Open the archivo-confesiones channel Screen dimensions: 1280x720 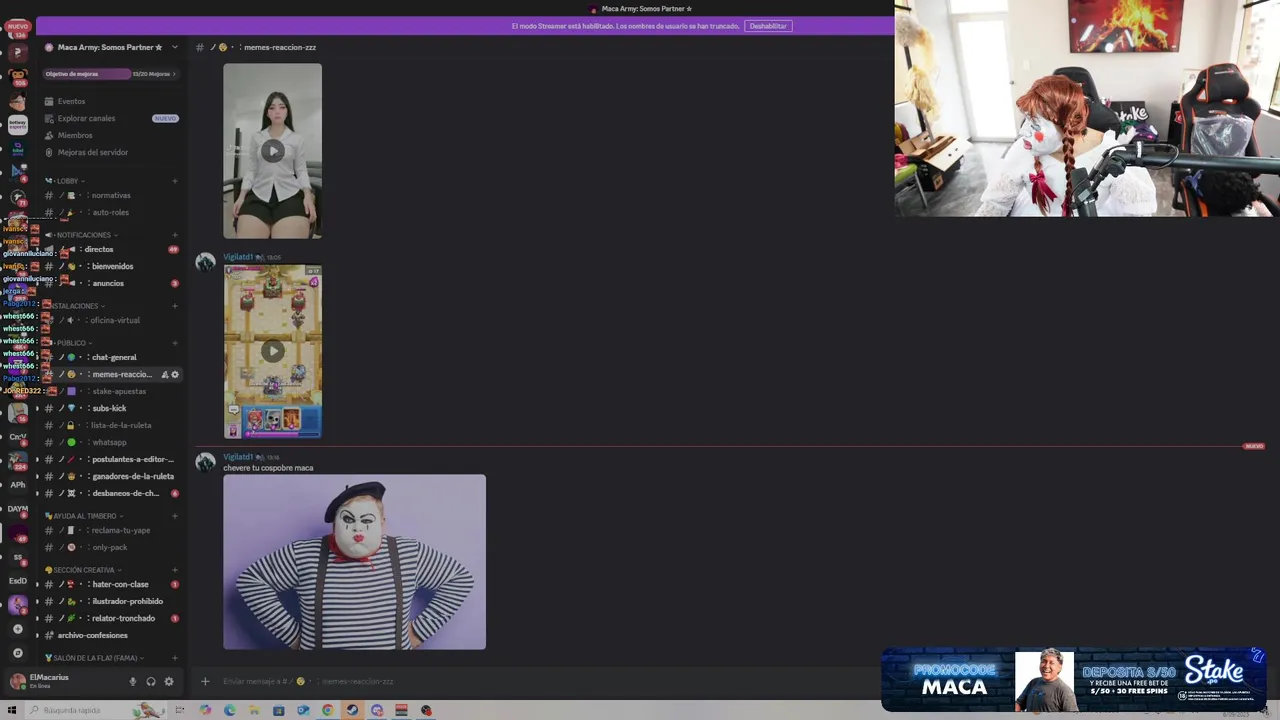pos(110,635)
